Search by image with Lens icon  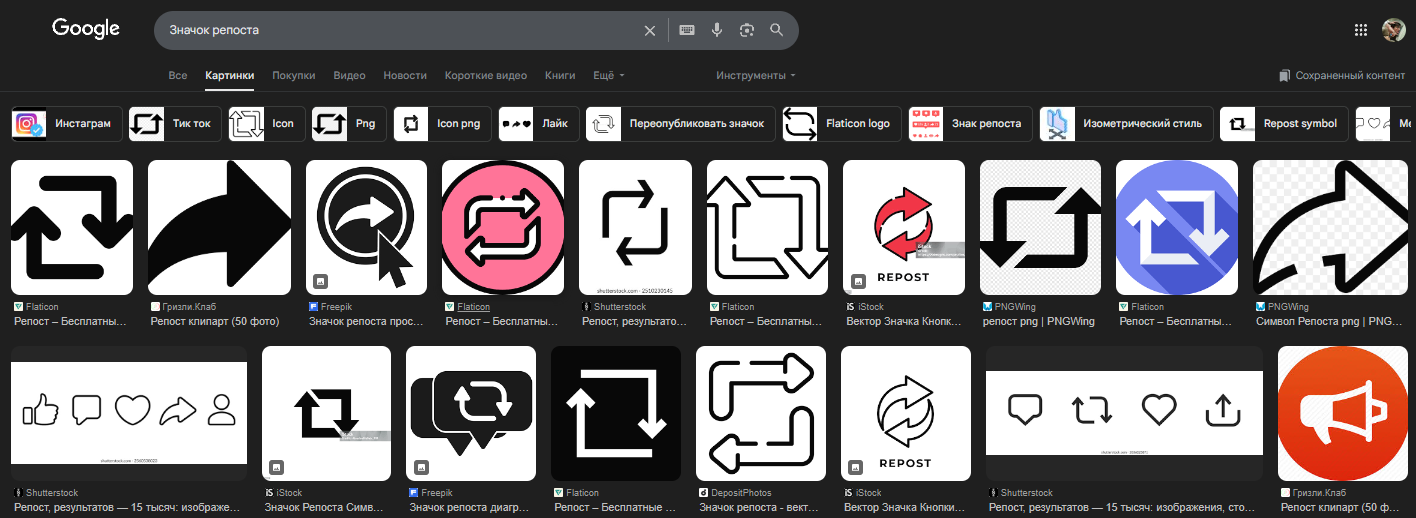point(746,31)
